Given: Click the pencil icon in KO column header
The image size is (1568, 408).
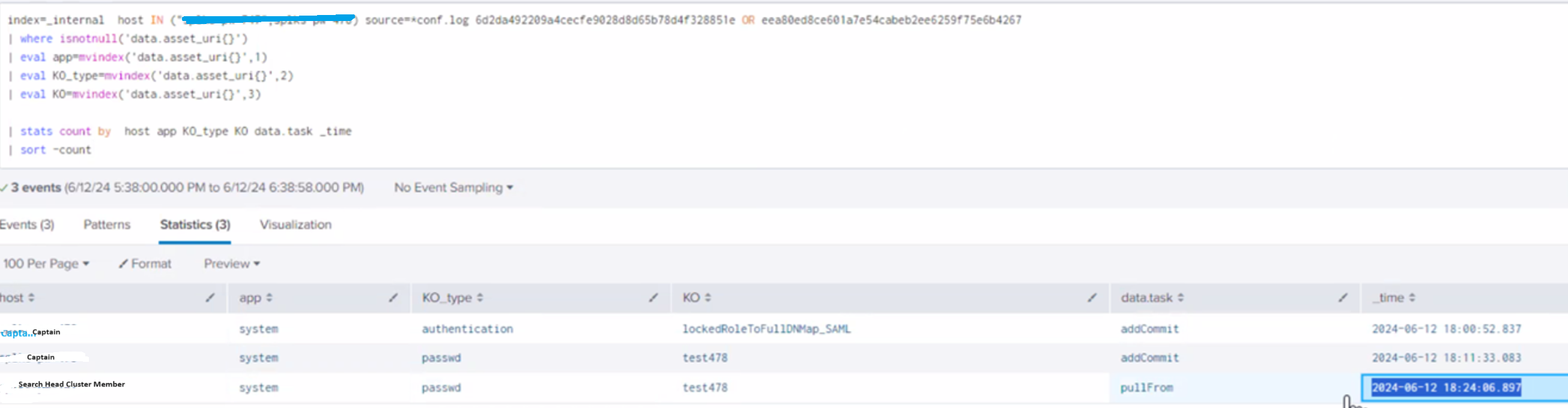Looking at the screenshot, I should click(1092, 298).
